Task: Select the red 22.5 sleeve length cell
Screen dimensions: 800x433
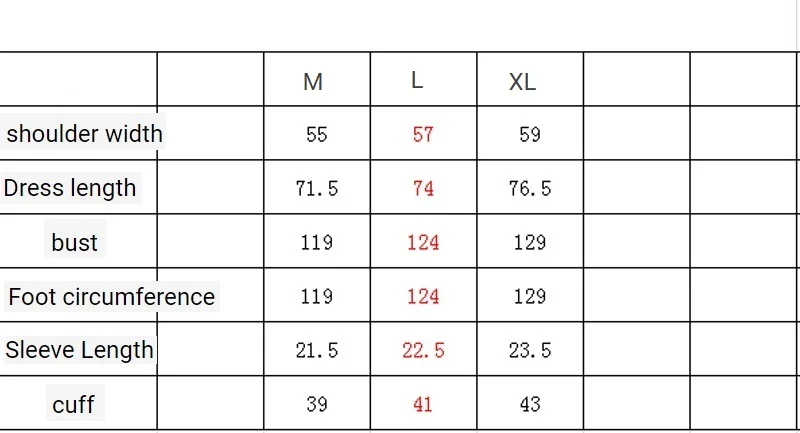Action: 423,350
